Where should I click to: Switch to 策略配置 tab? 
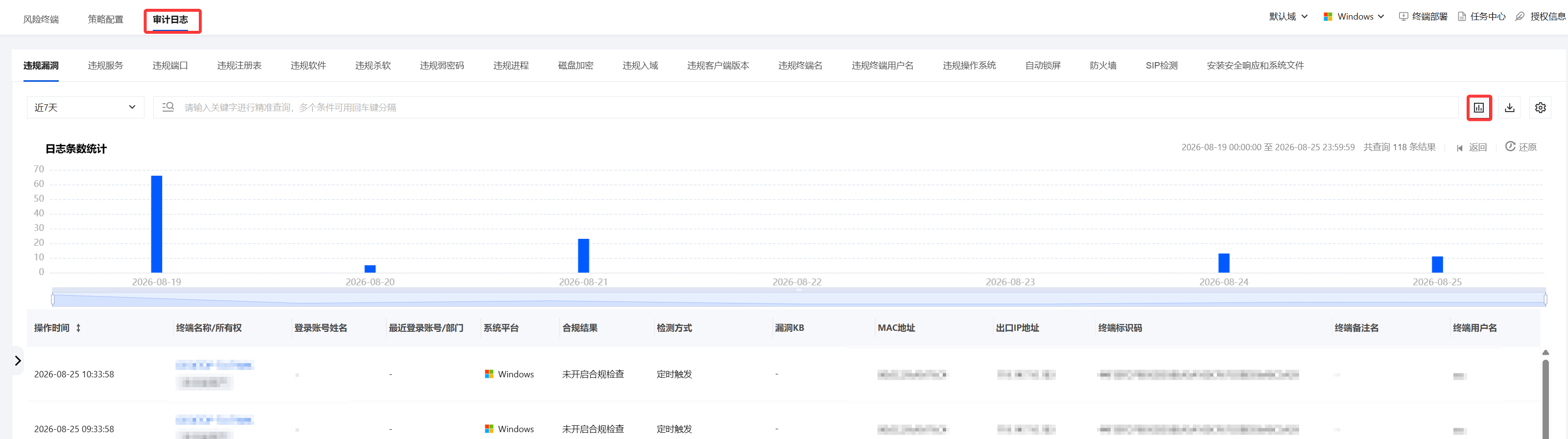[x=105, y=20]
